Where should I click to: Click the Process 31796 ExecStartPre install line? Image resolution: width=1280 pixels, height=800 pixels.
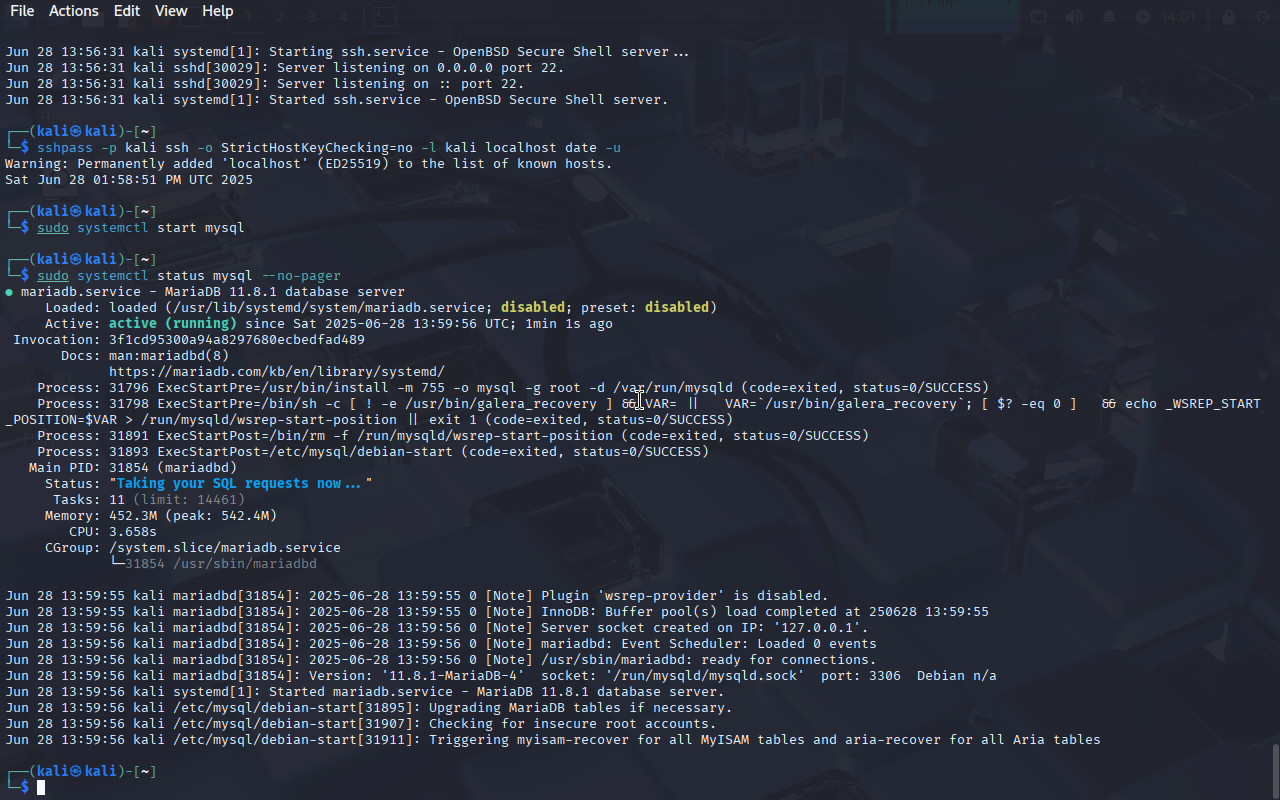point(513,387)
